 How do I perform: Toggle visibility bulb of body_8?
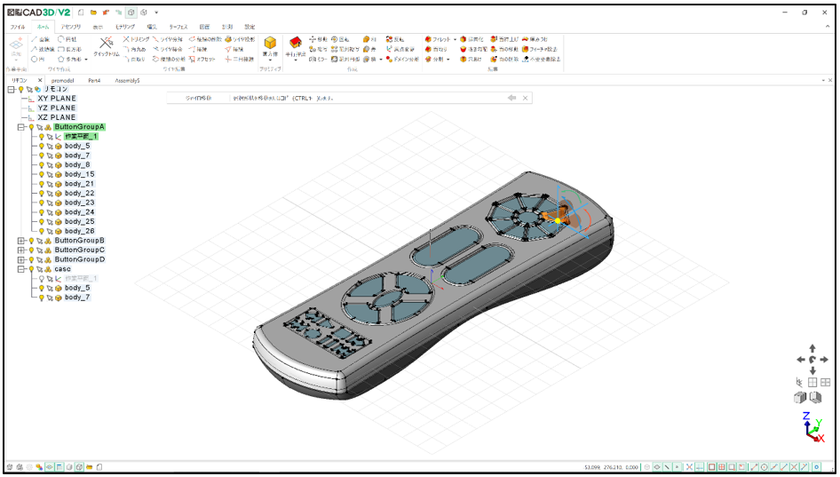pos(41,165)
